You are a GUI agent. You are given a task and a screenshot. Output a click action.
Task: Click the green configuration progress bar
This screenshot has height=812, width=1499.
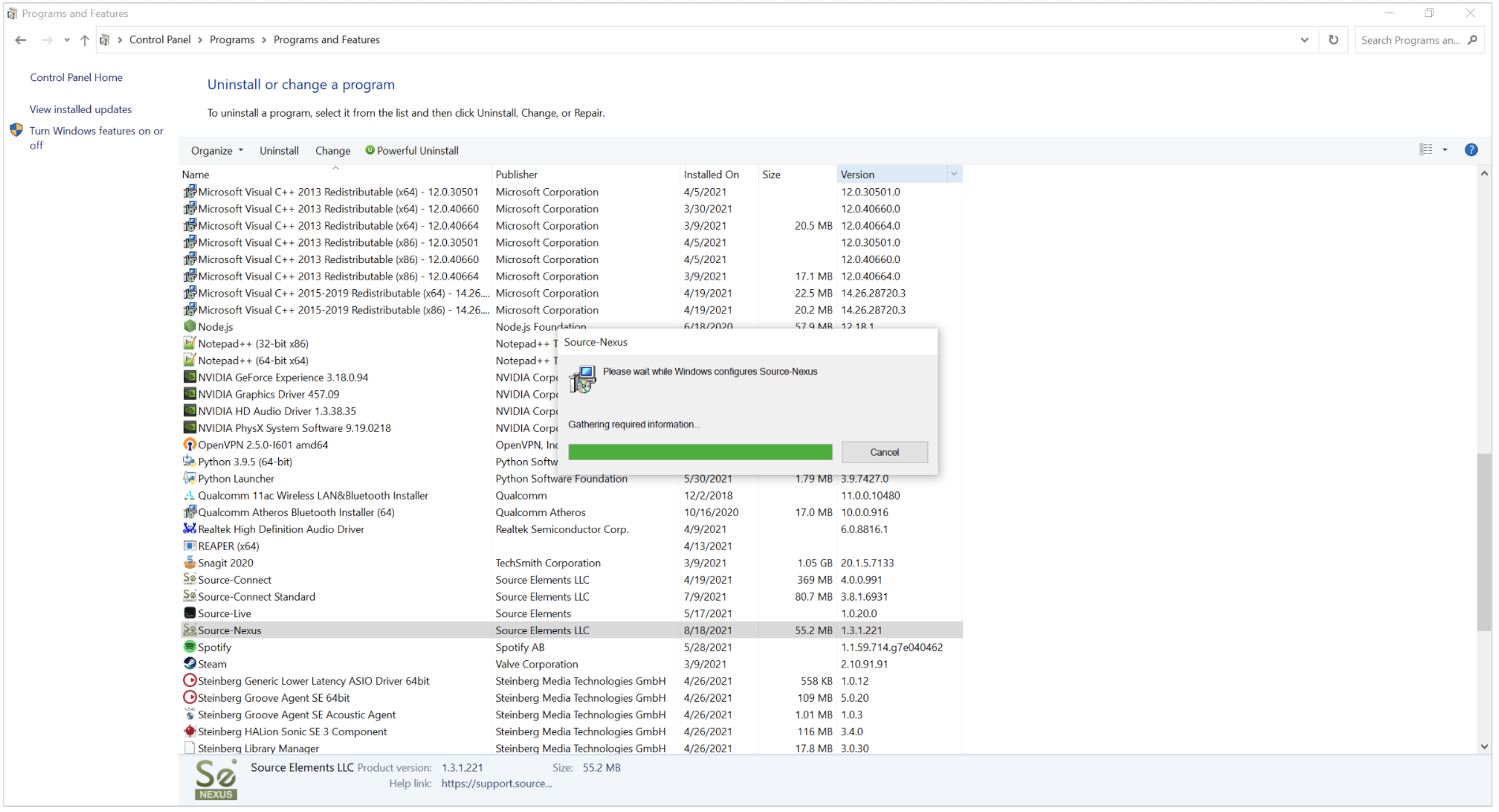pos(700,453)
